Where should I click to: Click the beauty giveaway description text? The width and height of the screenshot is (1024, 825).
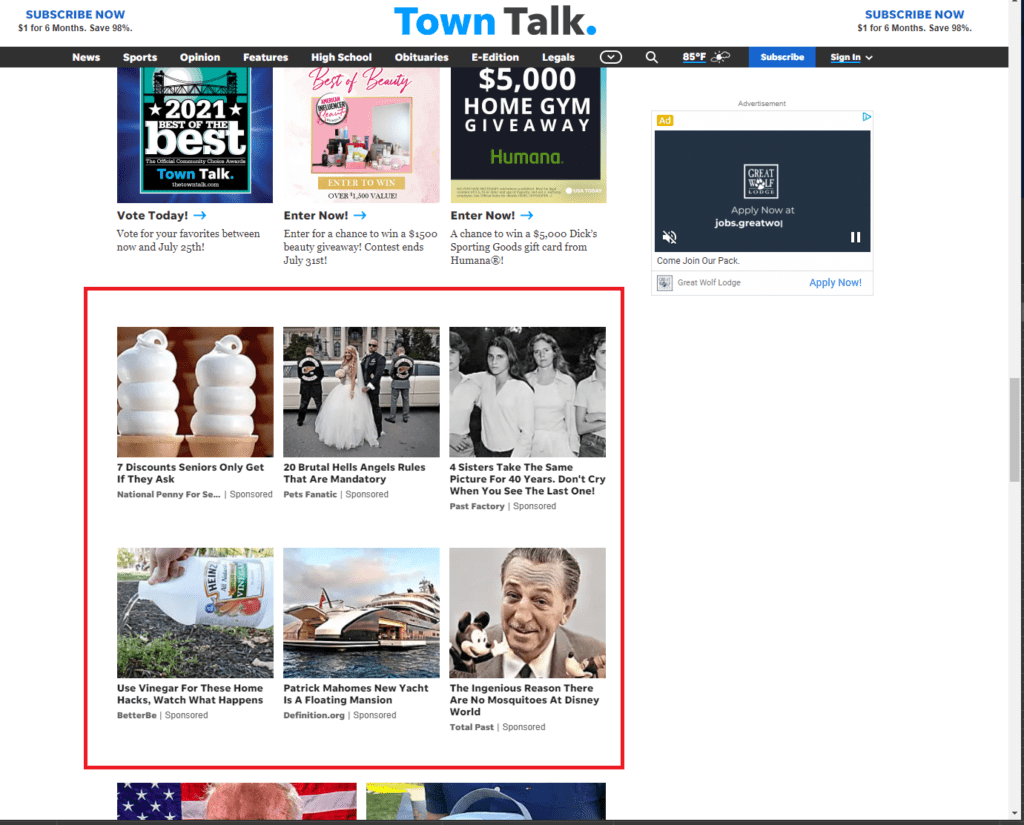point(360,247)
